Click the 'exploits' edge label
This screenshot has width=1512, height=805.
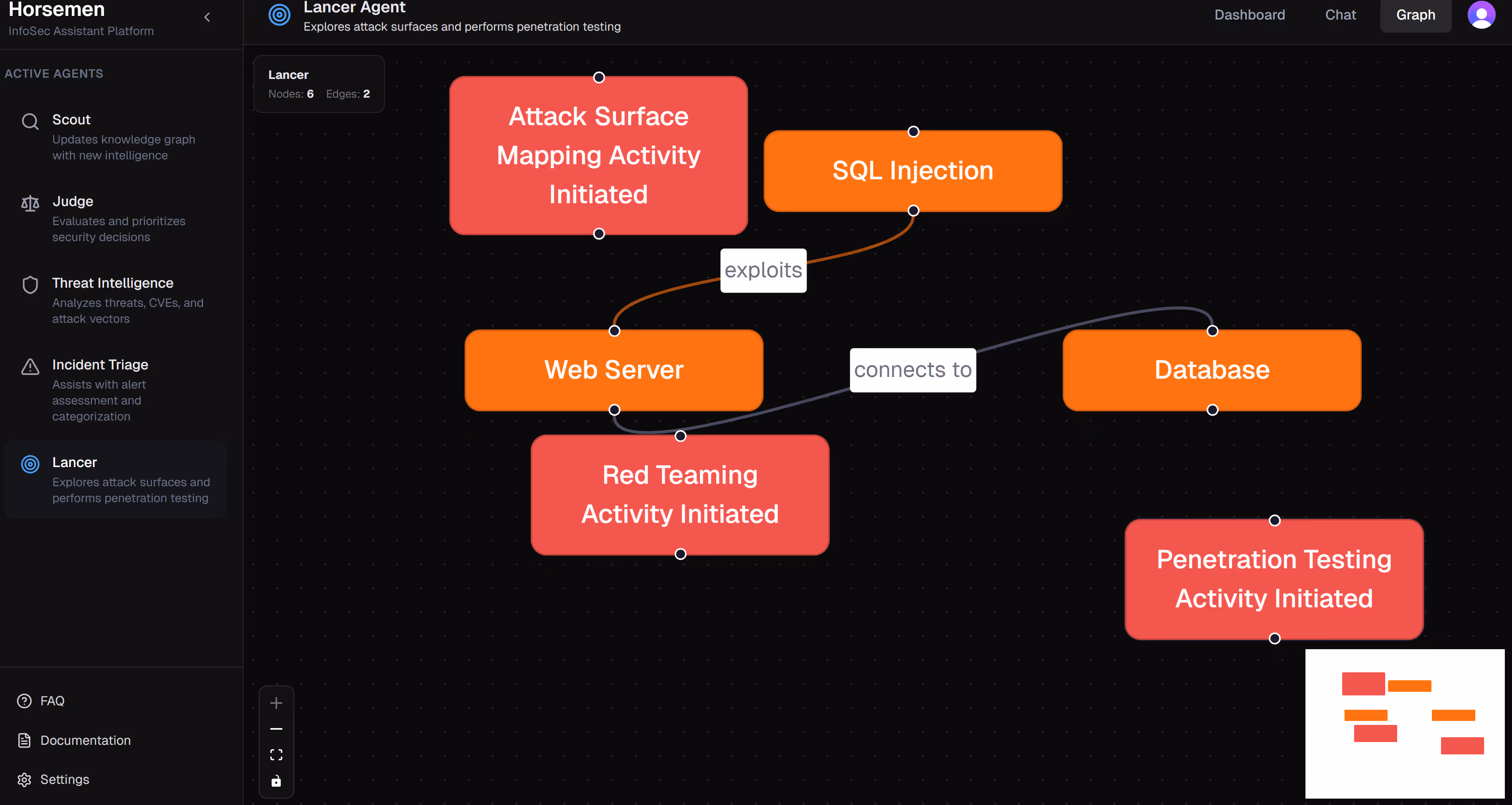click(762, 271)
